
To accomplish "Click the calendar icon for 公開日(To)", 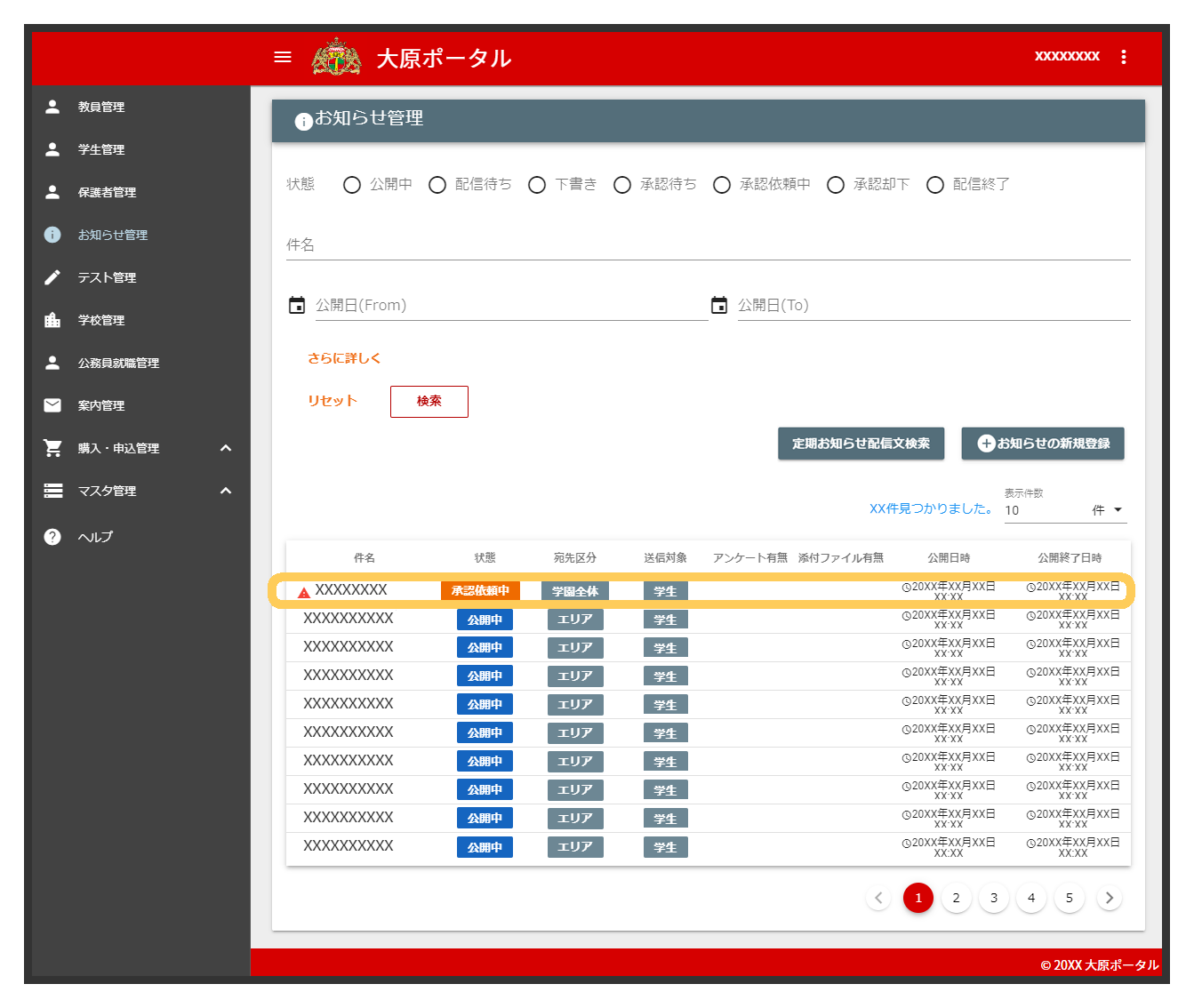I will point(719,305).
